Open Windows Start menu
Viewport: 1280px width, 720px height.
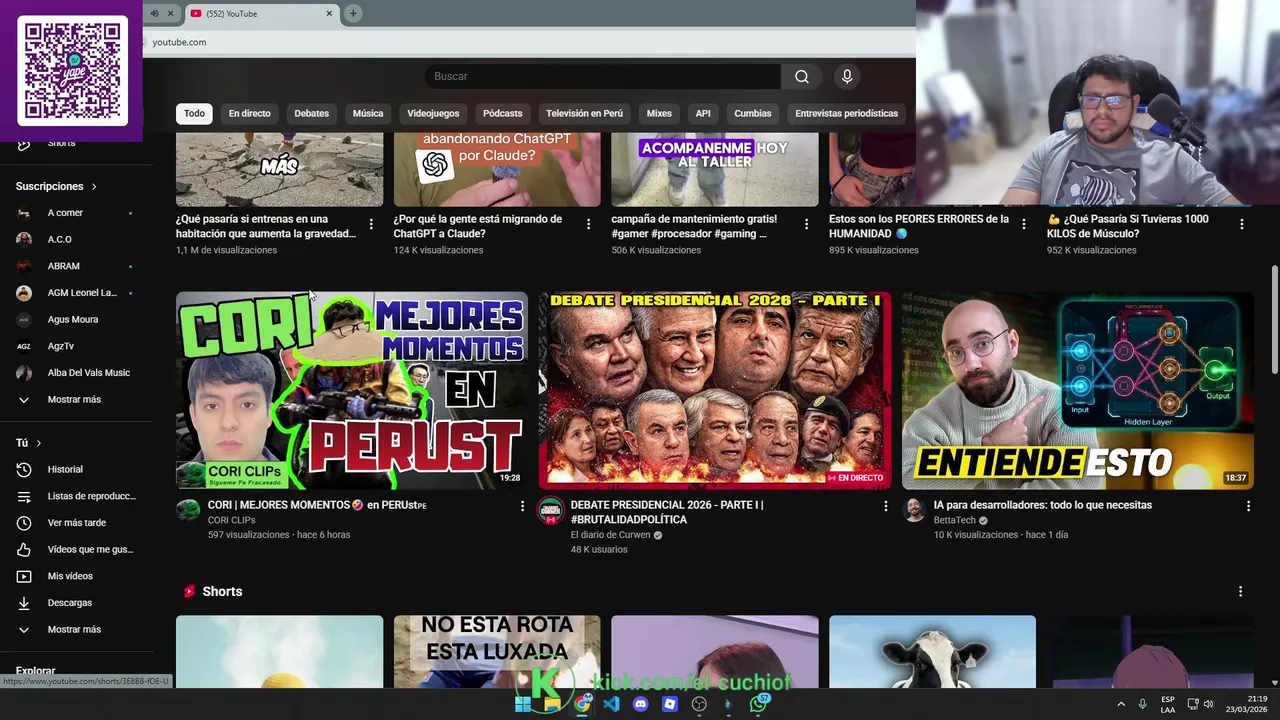pos(522,704)
